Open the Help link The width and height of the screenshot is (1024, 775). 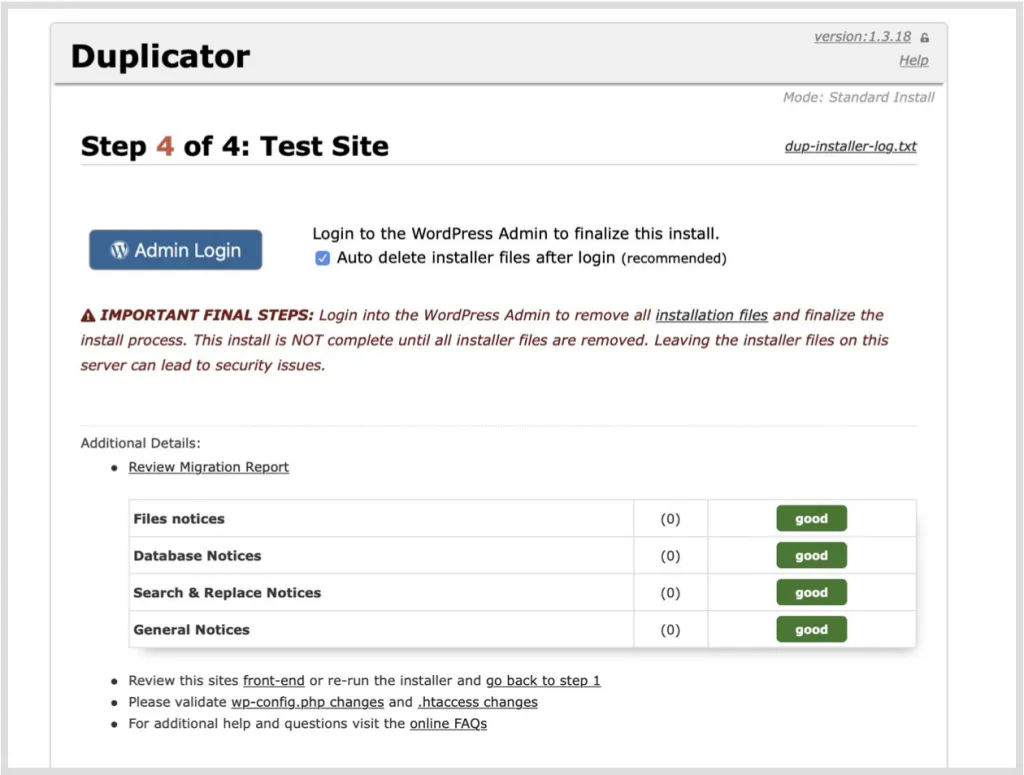[912, 60]
